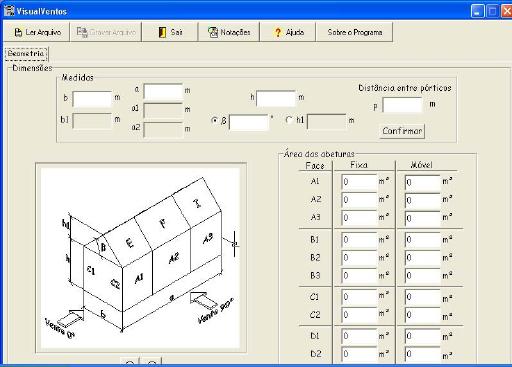Click the a2 dimension input field
Screen dimensions: 512x367
coord(163,129)
